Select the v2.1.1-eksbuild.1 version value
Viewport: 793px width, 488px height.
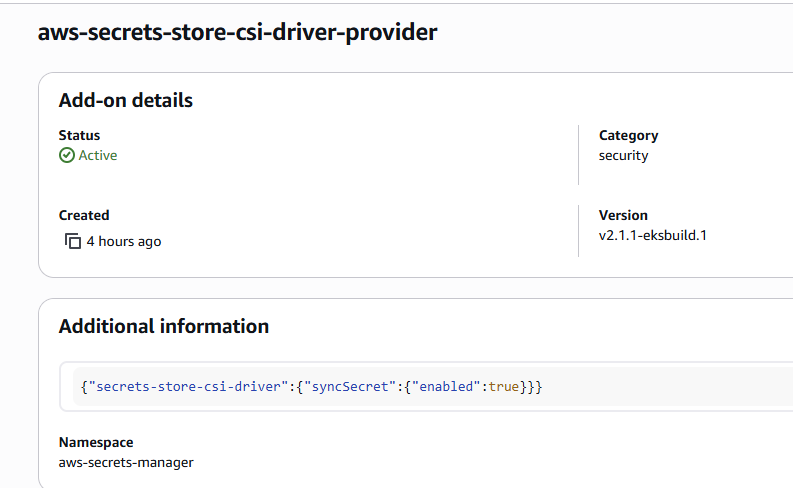click(x=652, y=235)
